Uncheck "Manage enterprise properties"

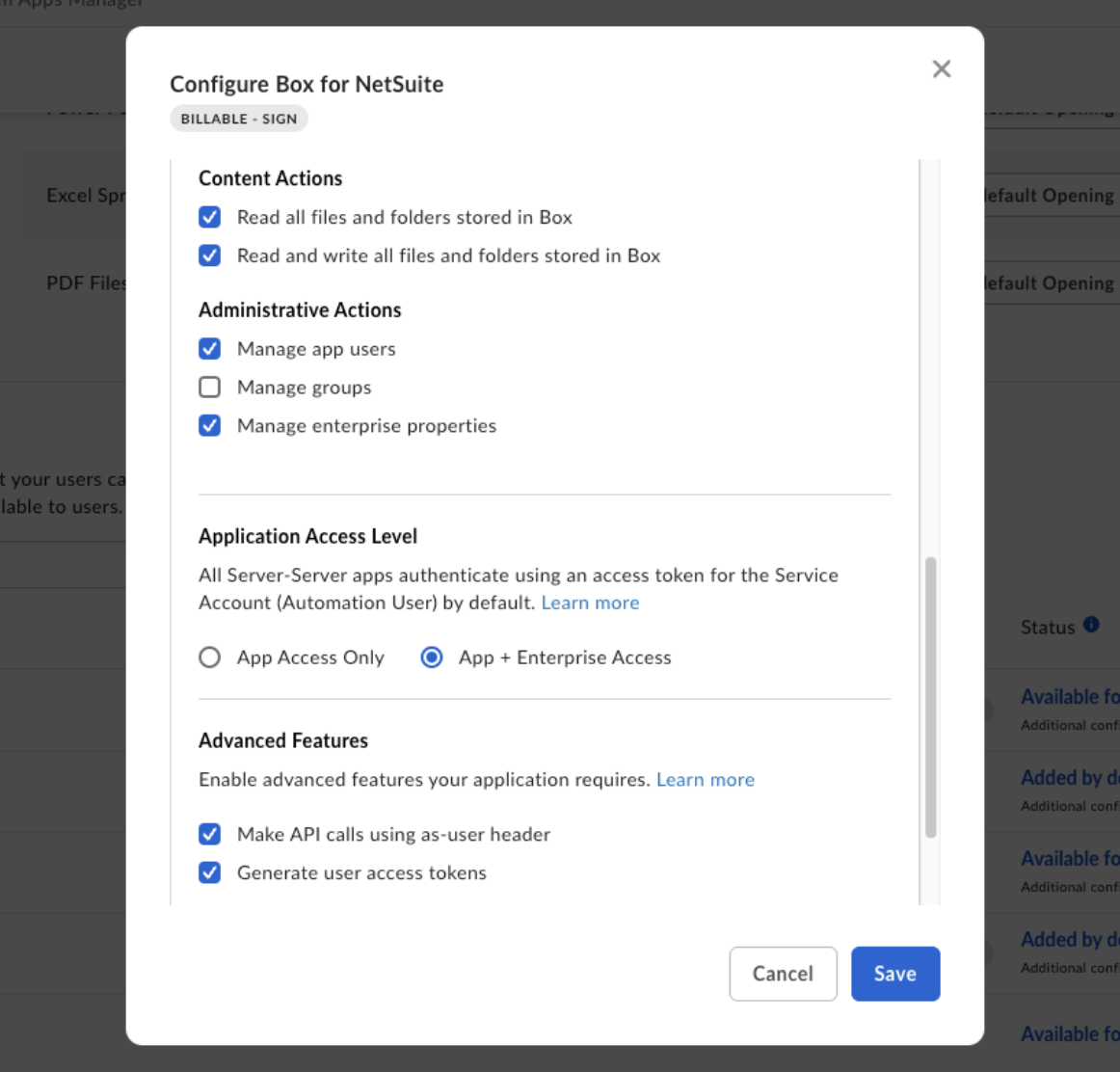click(x=210, y=426)
